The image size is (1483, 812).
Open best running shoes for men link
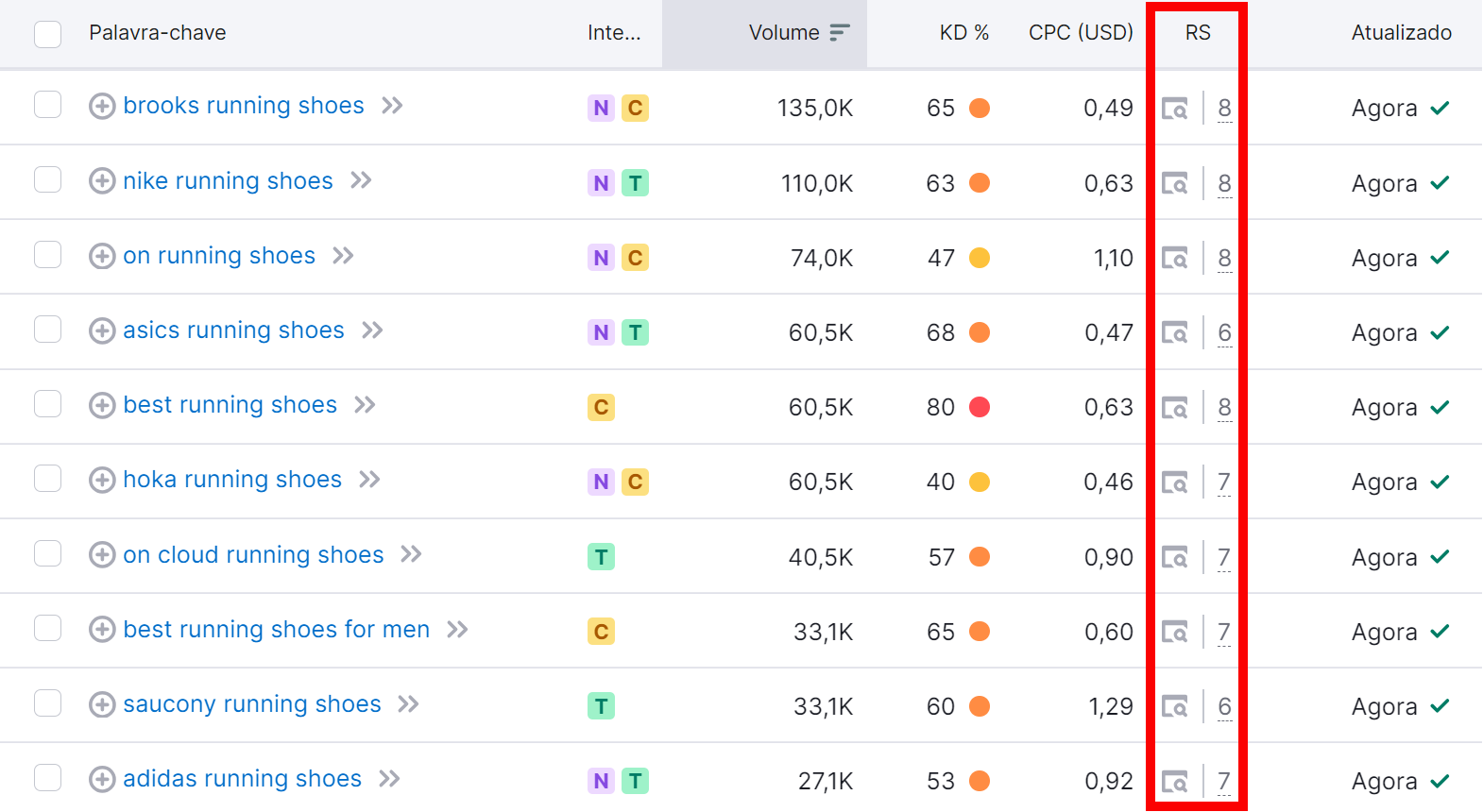(276, 629)
